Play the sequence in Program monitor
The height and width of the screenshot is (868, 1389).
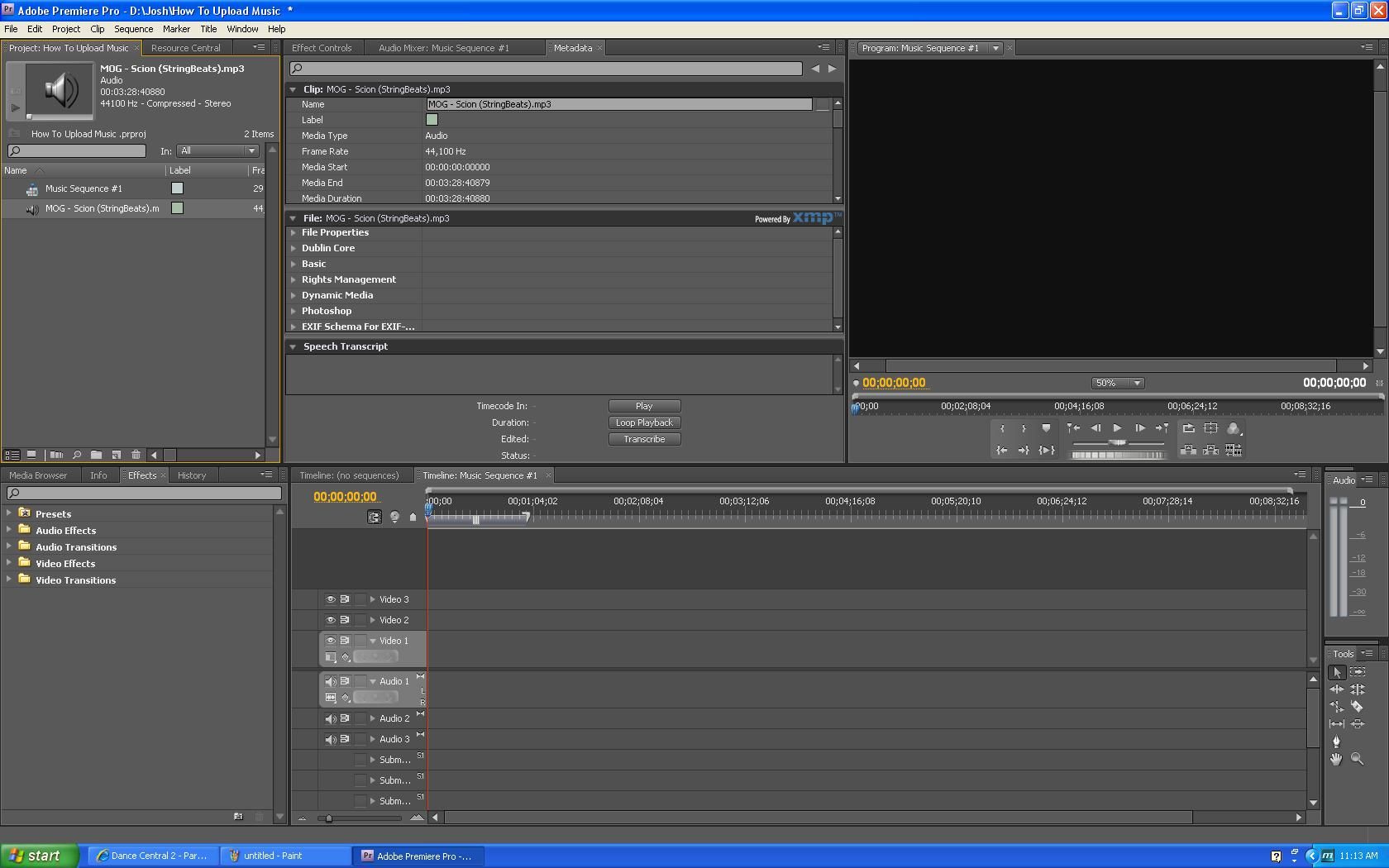coord(1117,428)
